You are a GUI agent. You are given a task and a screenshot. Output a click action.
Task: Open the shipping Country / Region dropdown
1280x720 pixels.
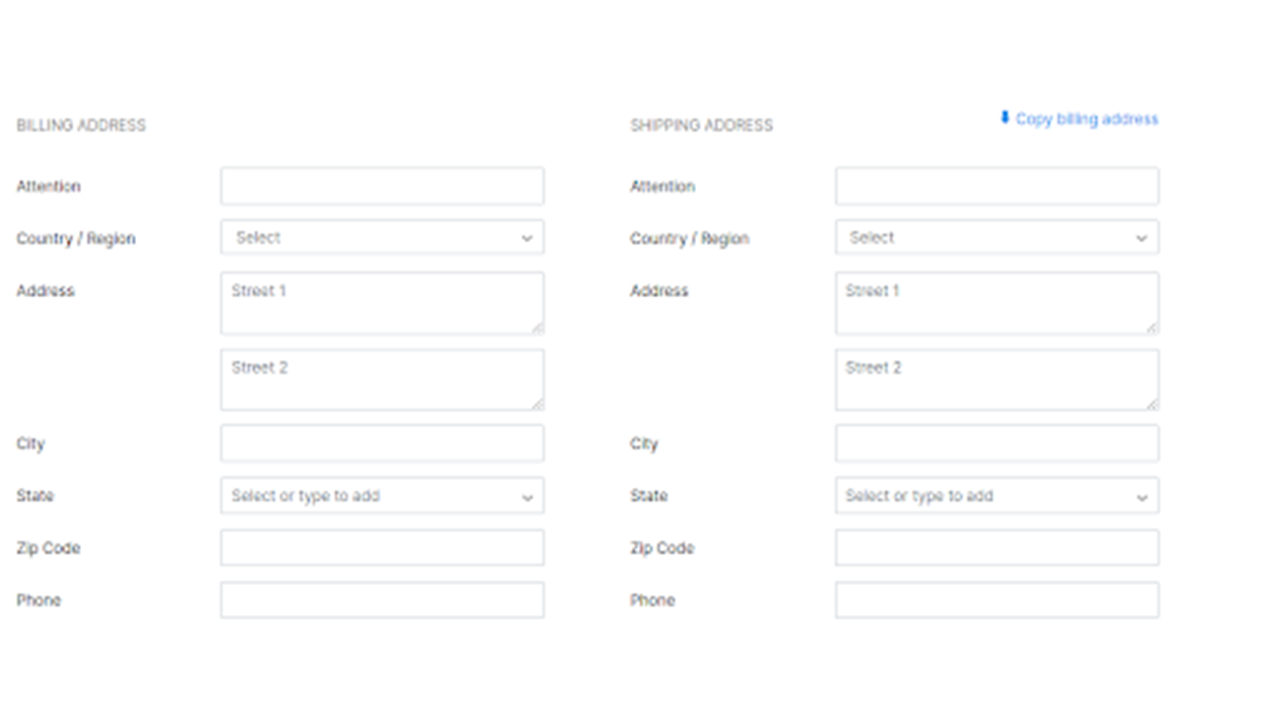997,238
